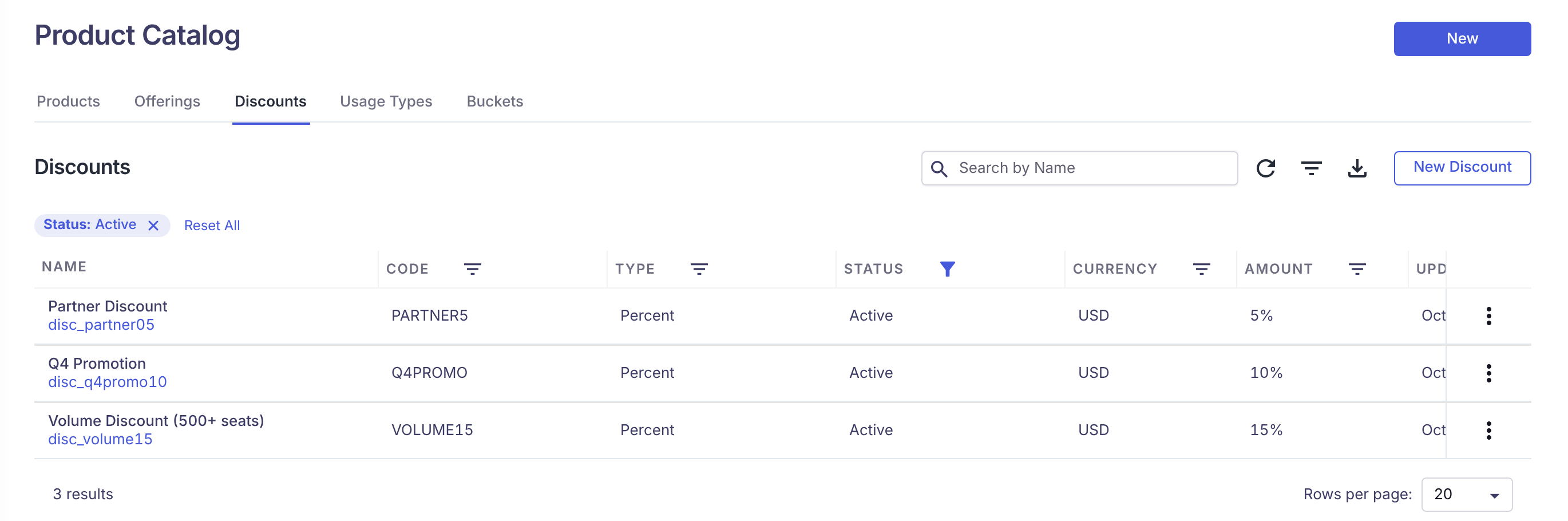
Task: Select the Discounts tab
Action: [270, 101]
